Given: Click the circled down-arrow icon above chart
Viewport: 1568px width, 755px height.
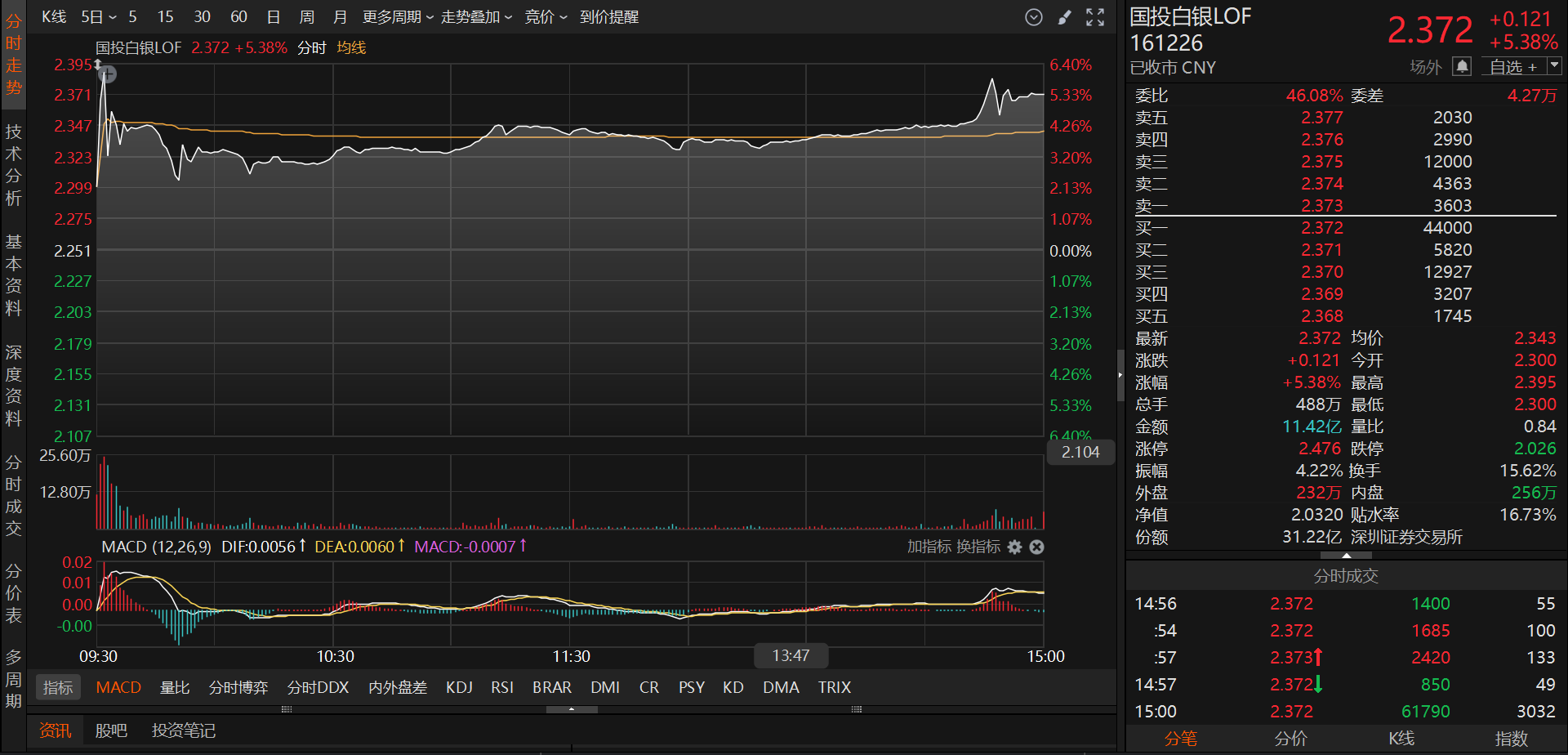Looking at the screenshot, I should (x=1033, y=17).
